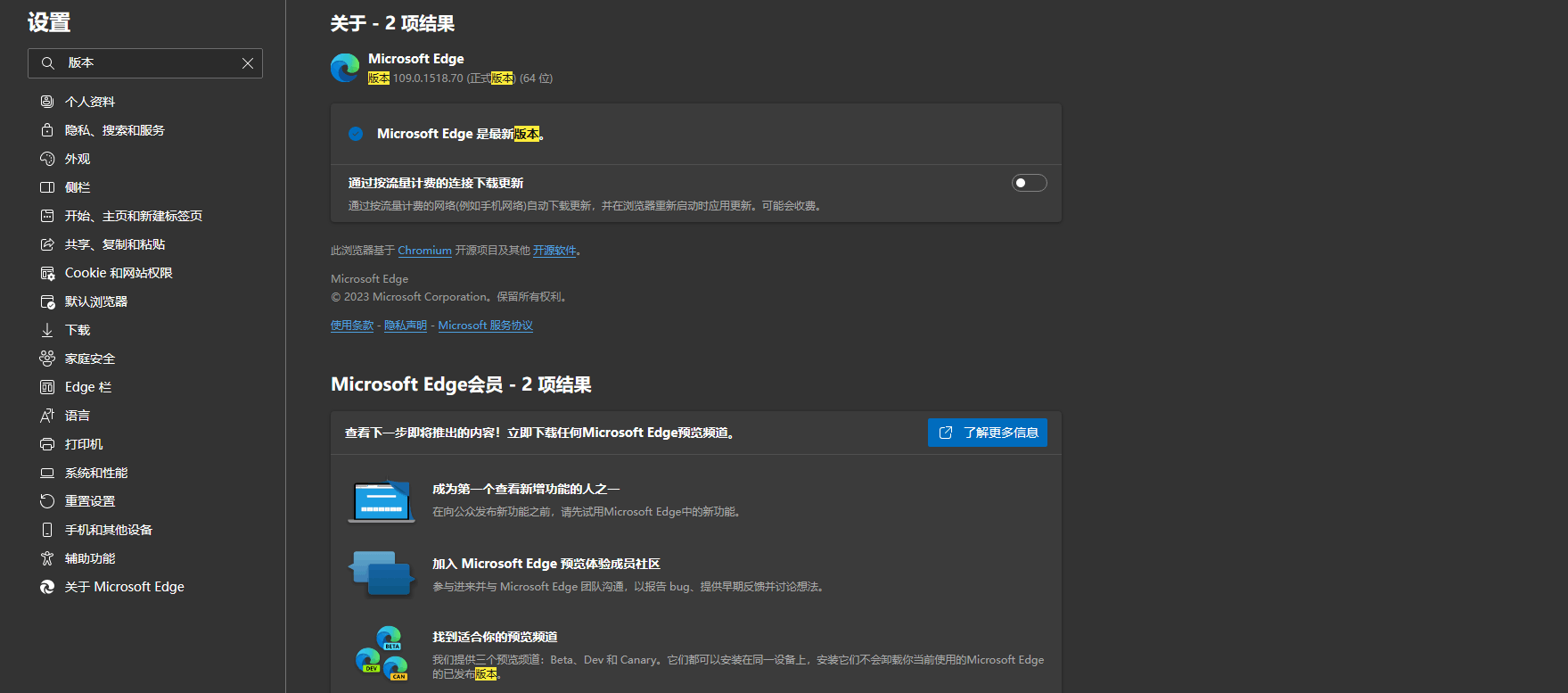
Task: Click the icon beside 开始、主页和新建标签页
Action: (x=47, y=216)
